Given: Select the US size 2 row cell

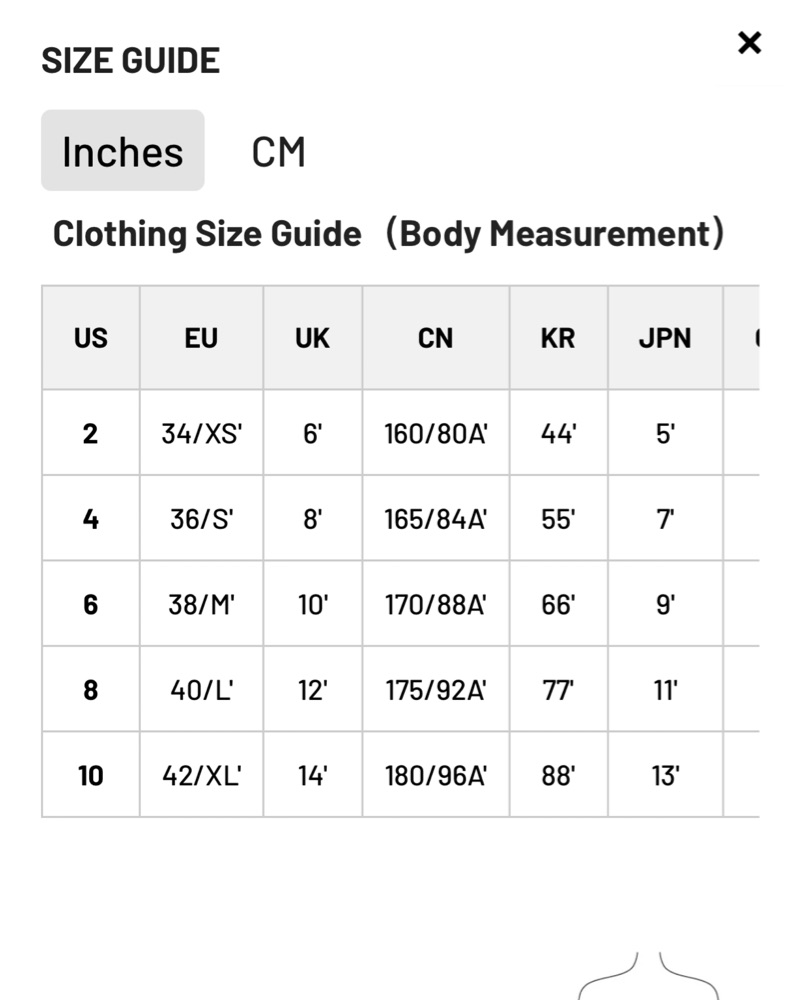Looking at the screenshot, I should [91, 433].
